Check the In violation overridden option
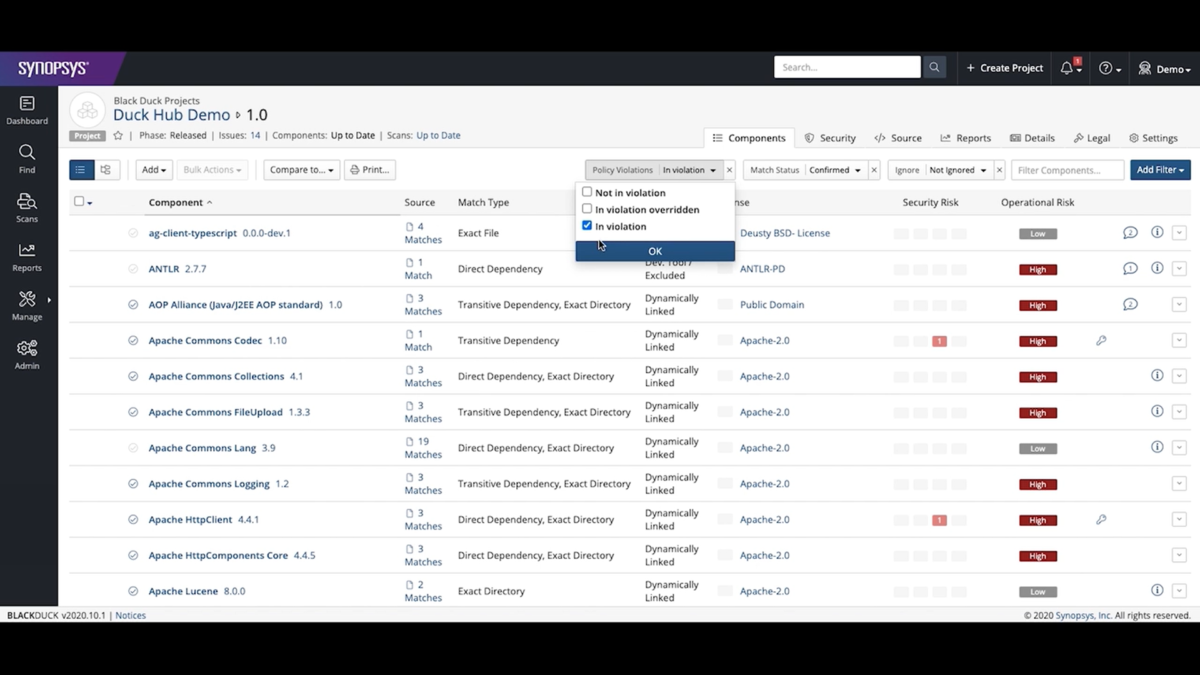 587,209
